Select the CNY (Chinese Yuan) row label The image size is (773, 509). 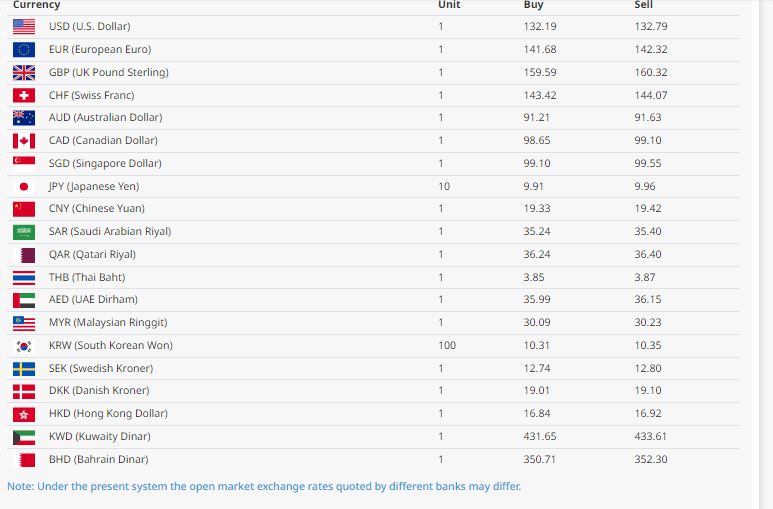point(96,208)
